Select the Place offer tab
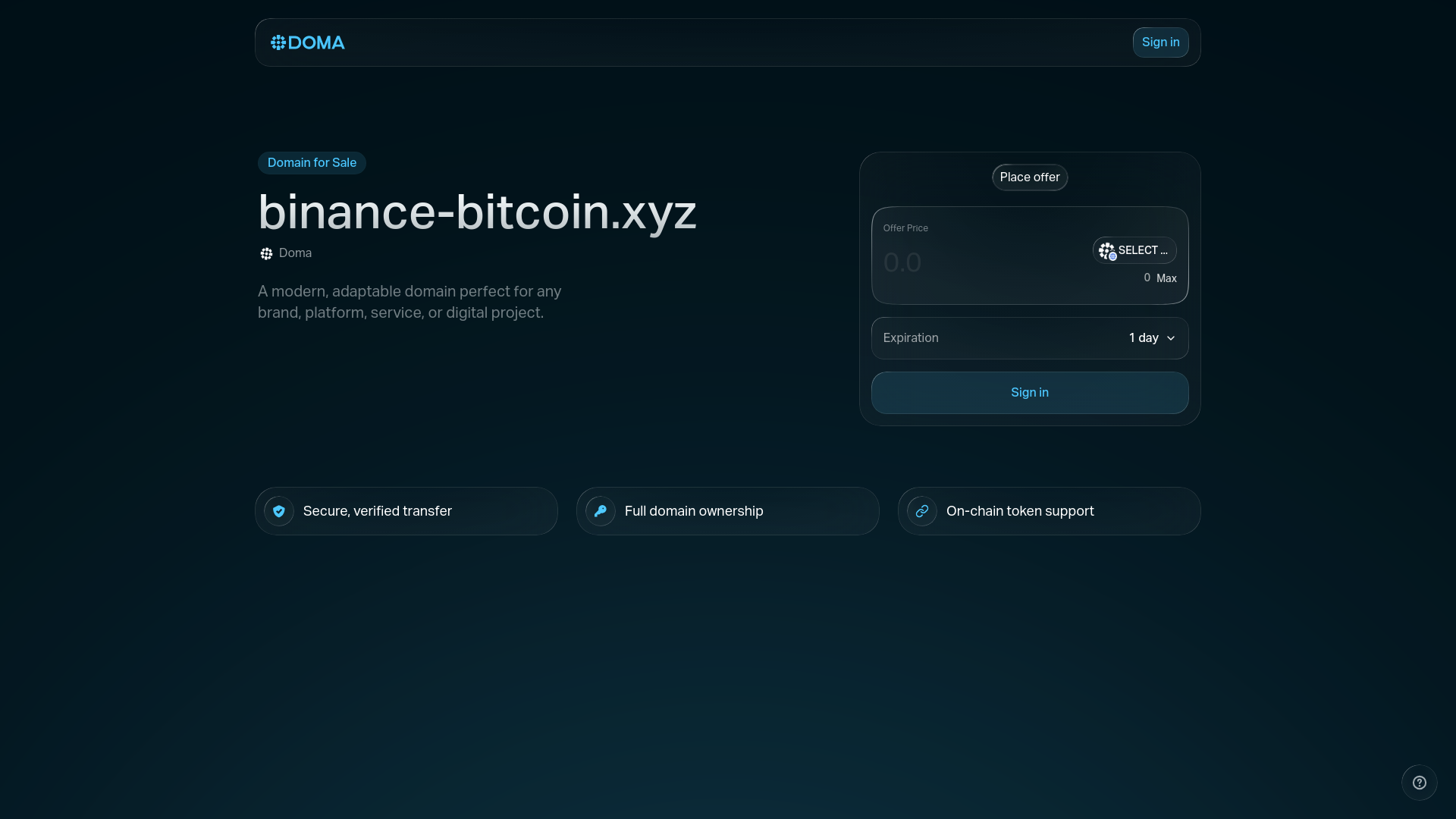The image size is (1456, 819). click(x=1030, y=177)
